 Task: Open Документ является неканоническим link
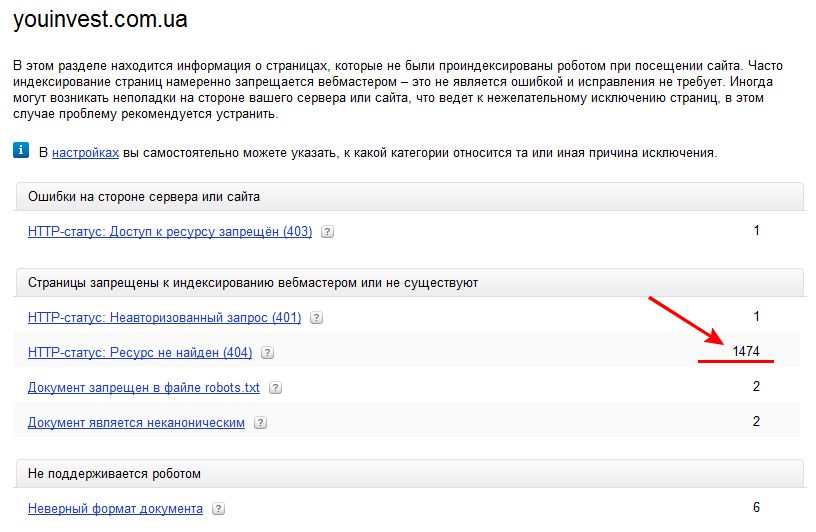pos(136,423)
